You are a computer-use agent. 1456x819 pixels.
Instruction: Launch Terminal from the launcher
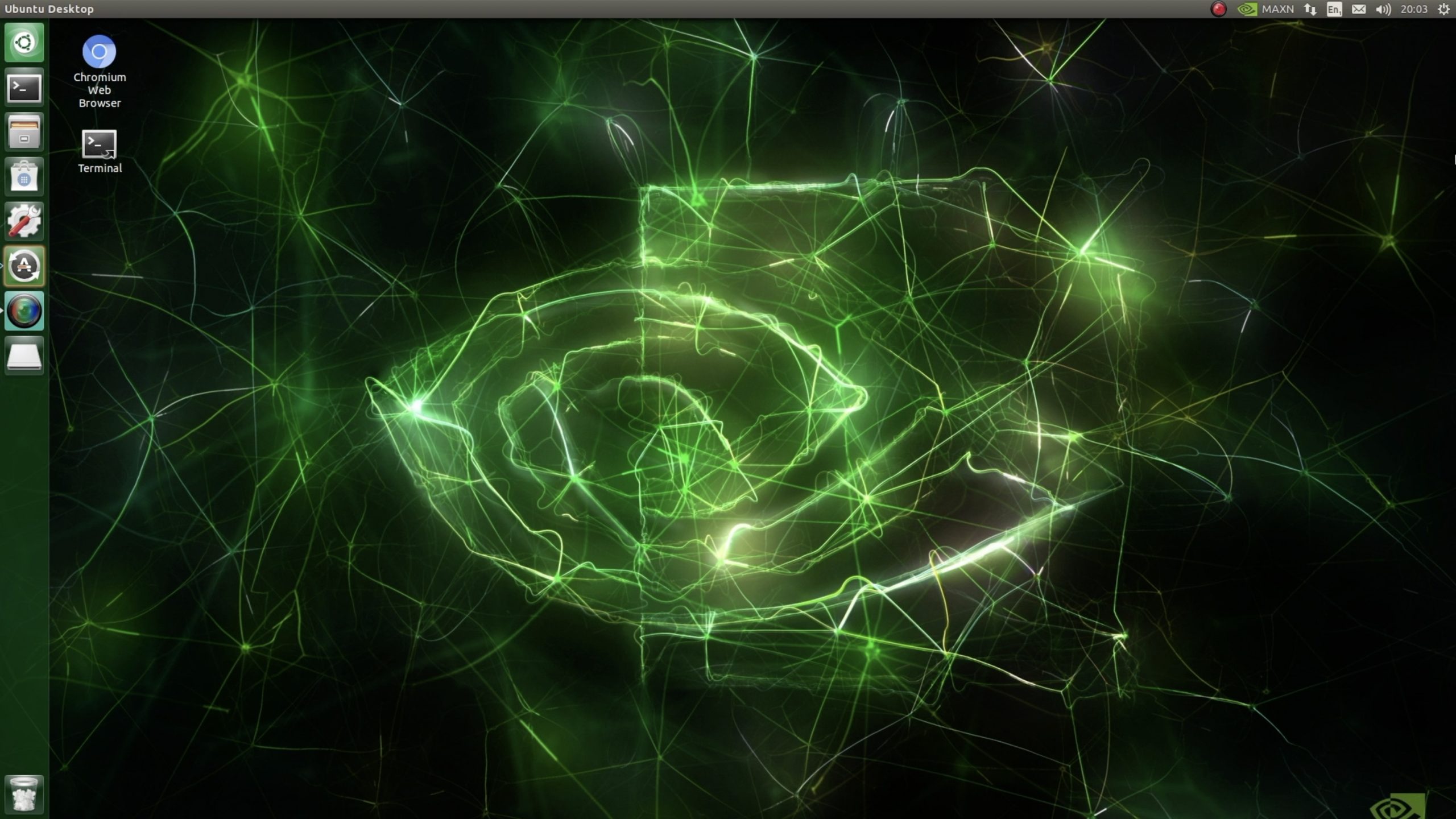[24, 87]
